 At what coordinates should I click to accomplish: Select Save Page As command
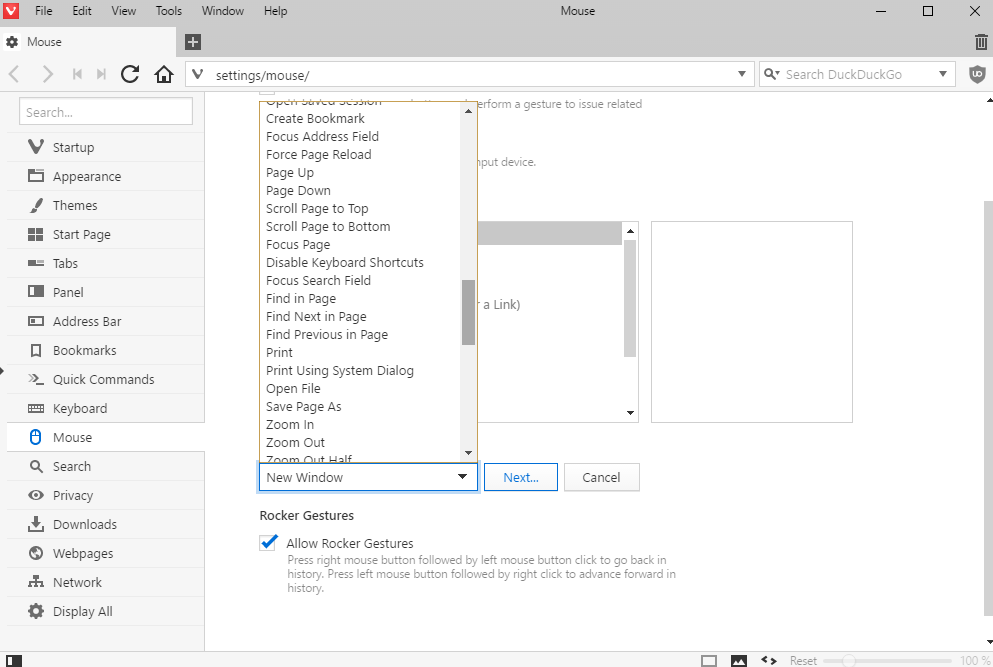(x=360, y=407)
